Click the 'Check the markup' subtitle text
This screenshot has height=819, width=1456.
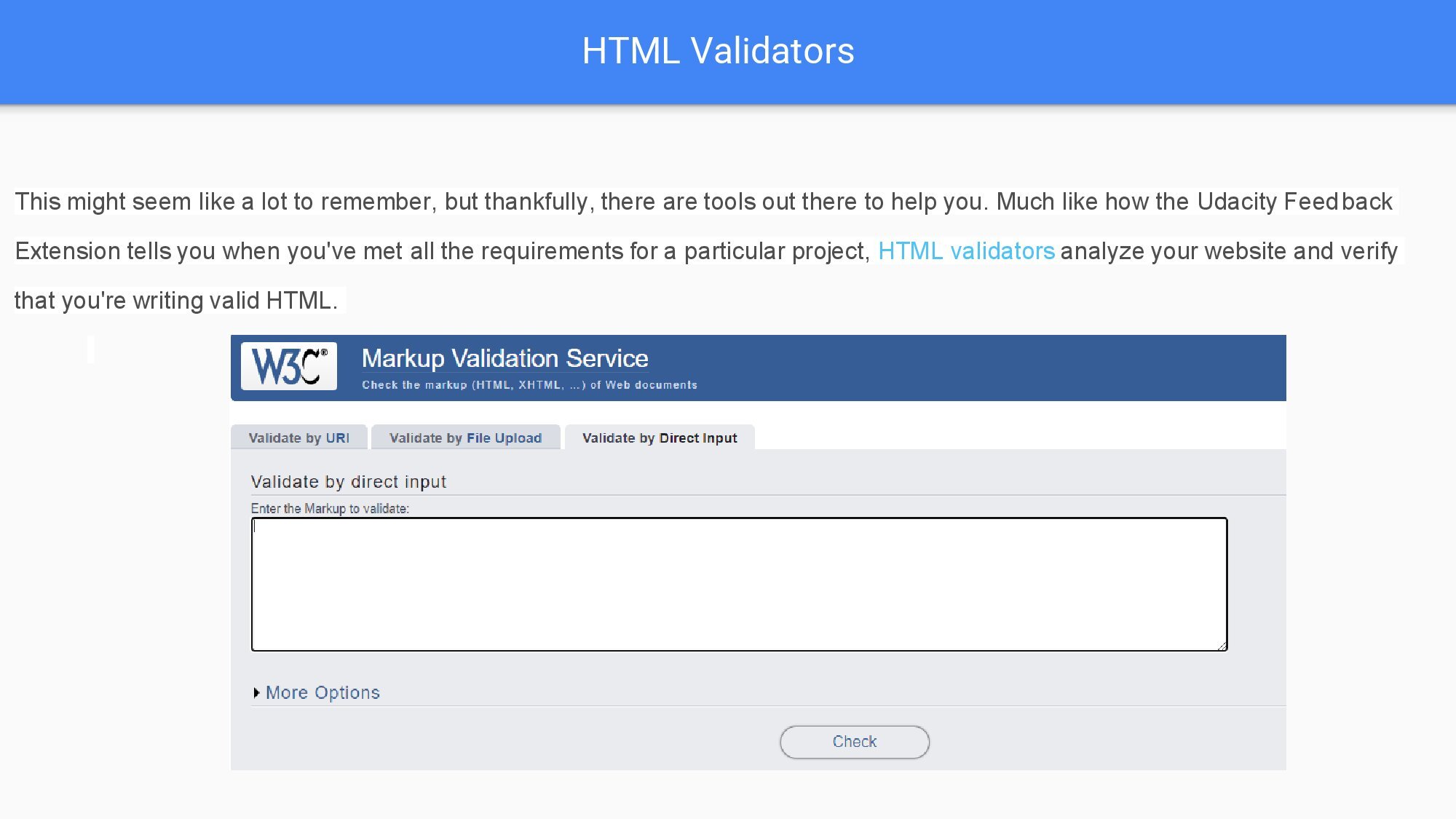pyautogui.click(x=529, y=385)
